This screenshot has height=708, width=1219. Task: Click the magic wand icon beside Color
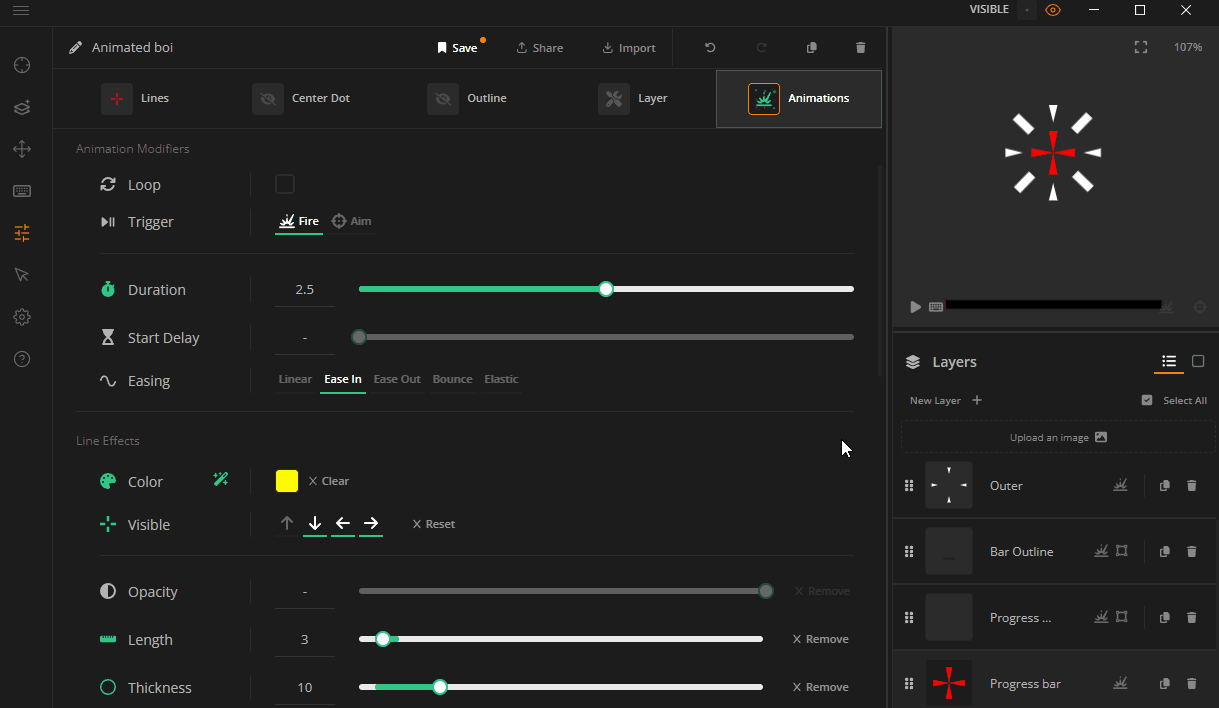pos(221,480)
